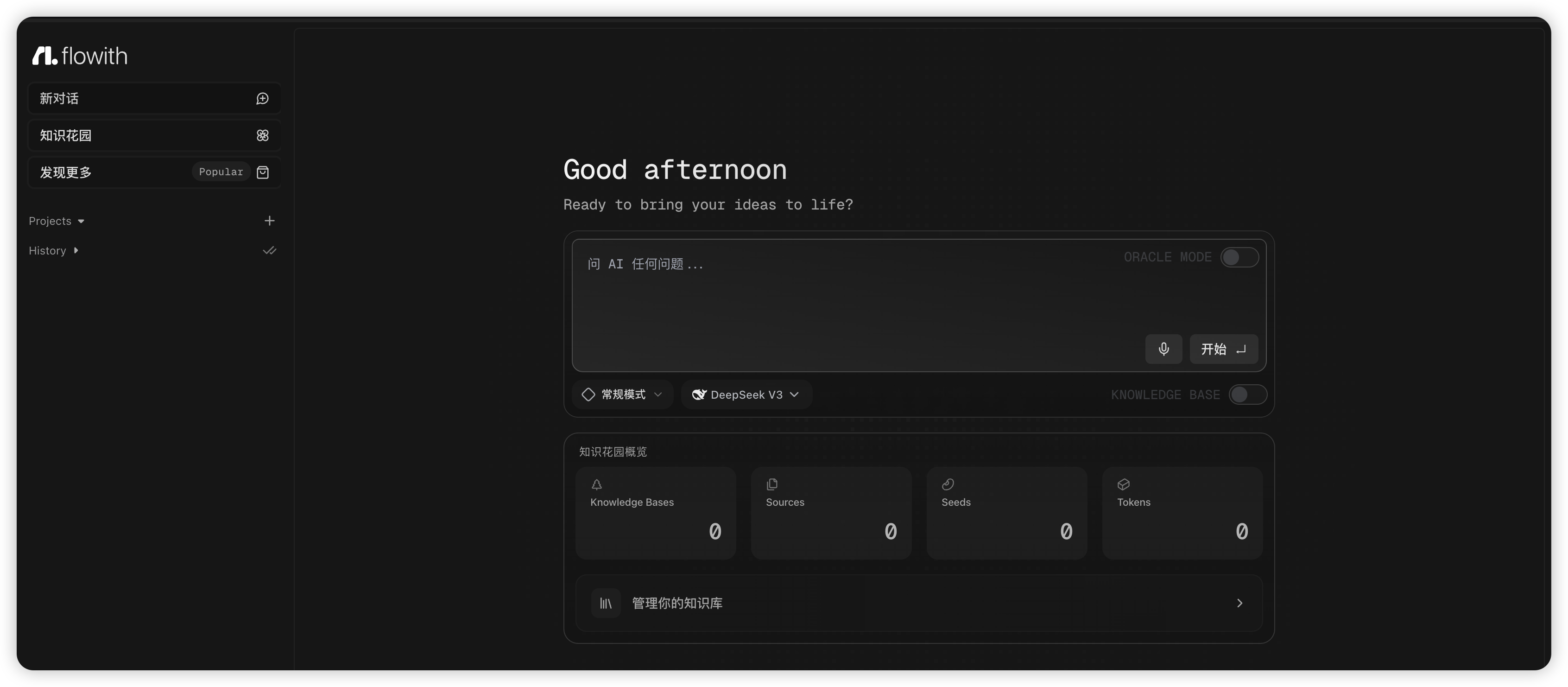Click the Sources card document icon
The width and height of the screenshot is (1568, 687).
click(772, 484)
